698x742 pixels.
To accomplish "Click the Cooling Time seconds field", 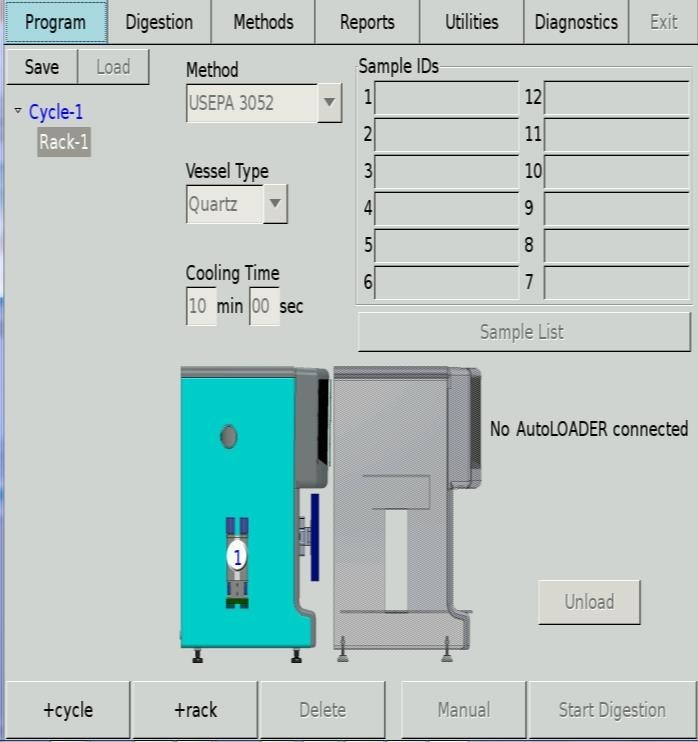I will coord(263,307).
